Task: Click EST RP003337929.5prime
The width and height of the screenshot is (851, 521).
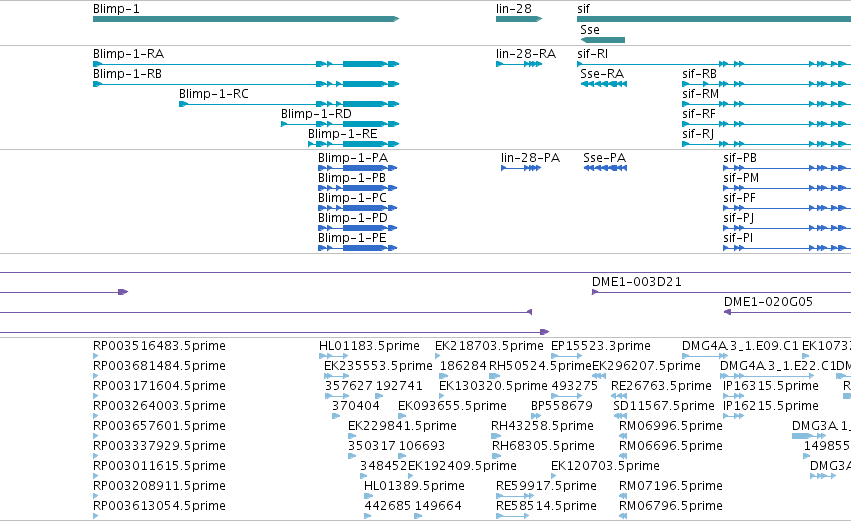Action: [159, 446]
